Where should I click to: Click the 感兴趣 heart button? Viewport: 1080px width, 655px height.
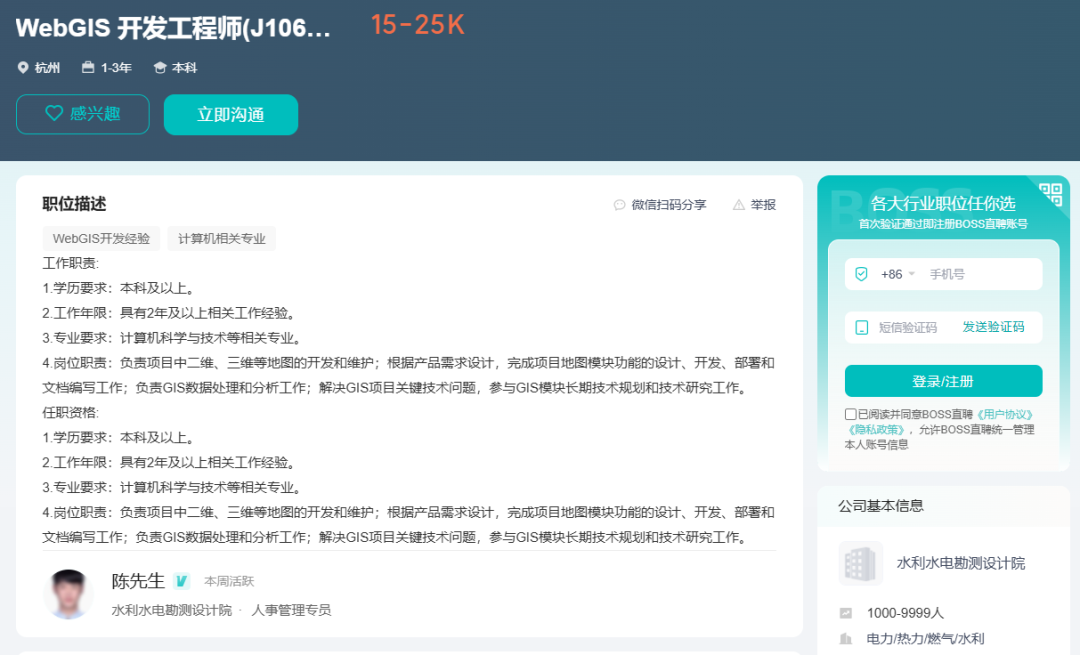tap(83, 114)
